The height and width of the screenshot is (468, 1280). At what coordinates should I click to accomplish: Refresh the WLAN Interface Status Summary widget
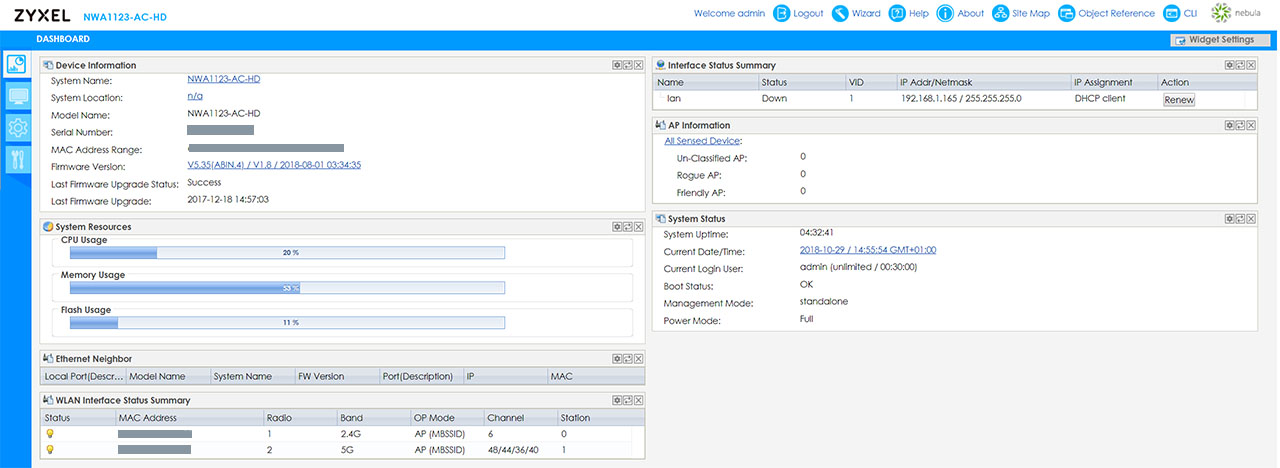click(628, 400)
